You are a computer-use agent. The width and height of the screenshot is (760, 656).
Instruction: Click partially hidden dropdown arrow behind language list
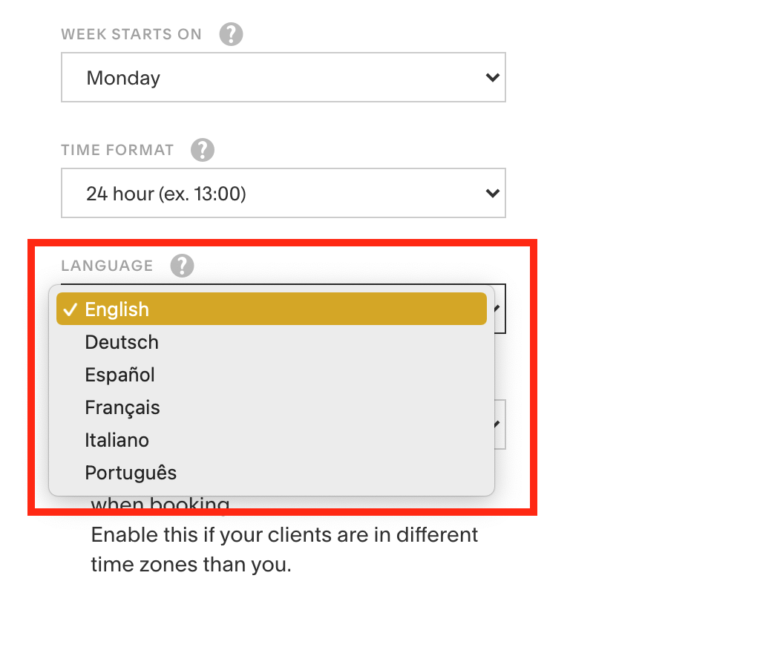coord(497,424)
